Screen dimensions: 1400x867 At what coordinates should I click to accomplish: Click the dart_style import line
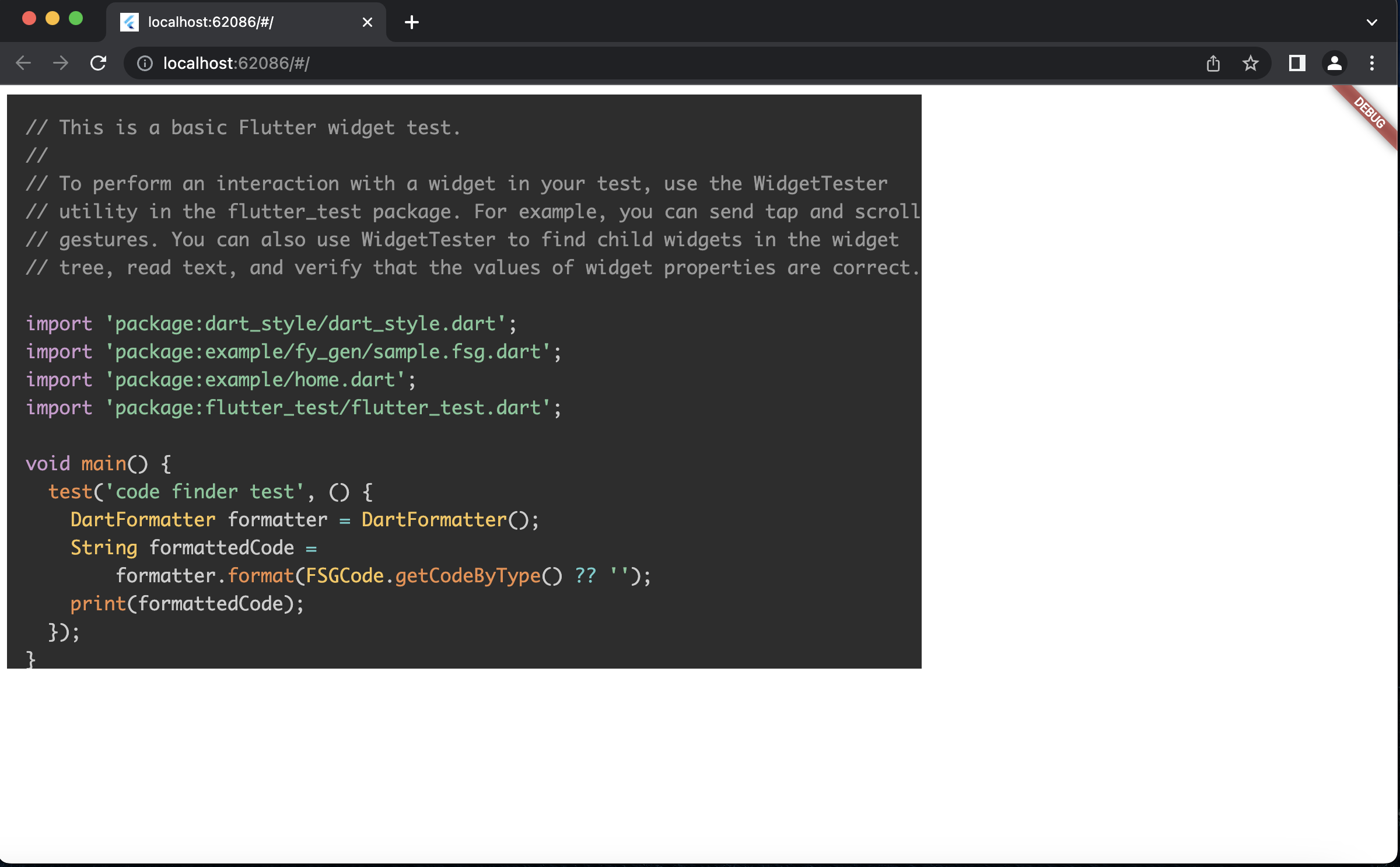(x=271, y=324)
